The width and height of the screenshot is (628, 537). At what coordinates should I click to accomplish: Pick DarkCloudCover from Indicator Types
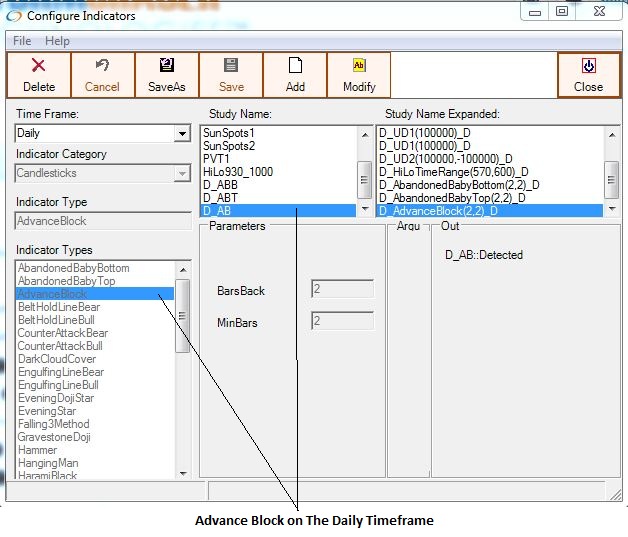[x=57, y=359]
